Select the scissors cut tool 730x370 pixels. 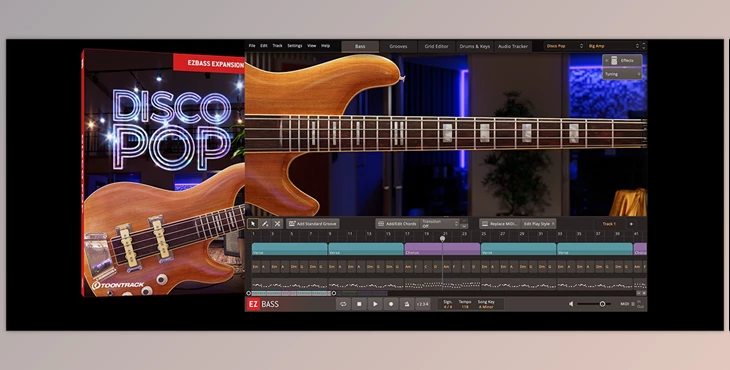pos(277,224)
